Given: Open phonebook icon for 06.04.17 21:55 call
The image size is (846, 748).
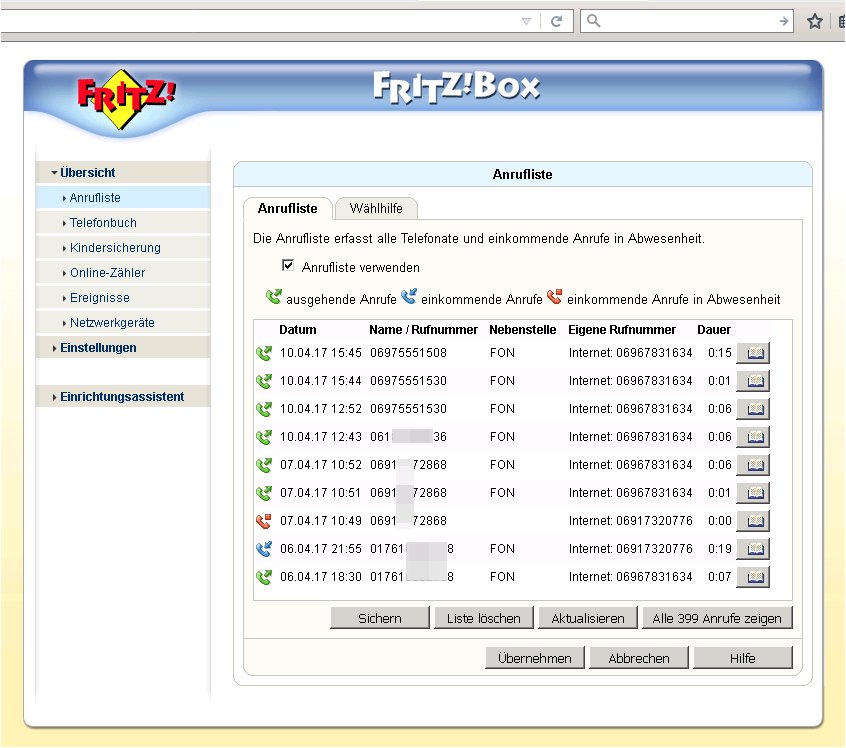Looking at the screenshot, I should [753, 549].
